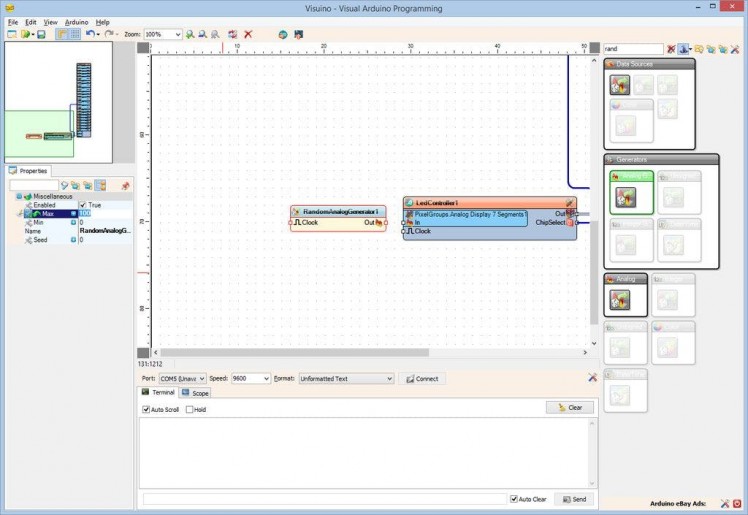Image resolution: width=748 pixels, height=515 pixels.
Task: Click the Zoom In magnifier icon
Action: (190, 34)
